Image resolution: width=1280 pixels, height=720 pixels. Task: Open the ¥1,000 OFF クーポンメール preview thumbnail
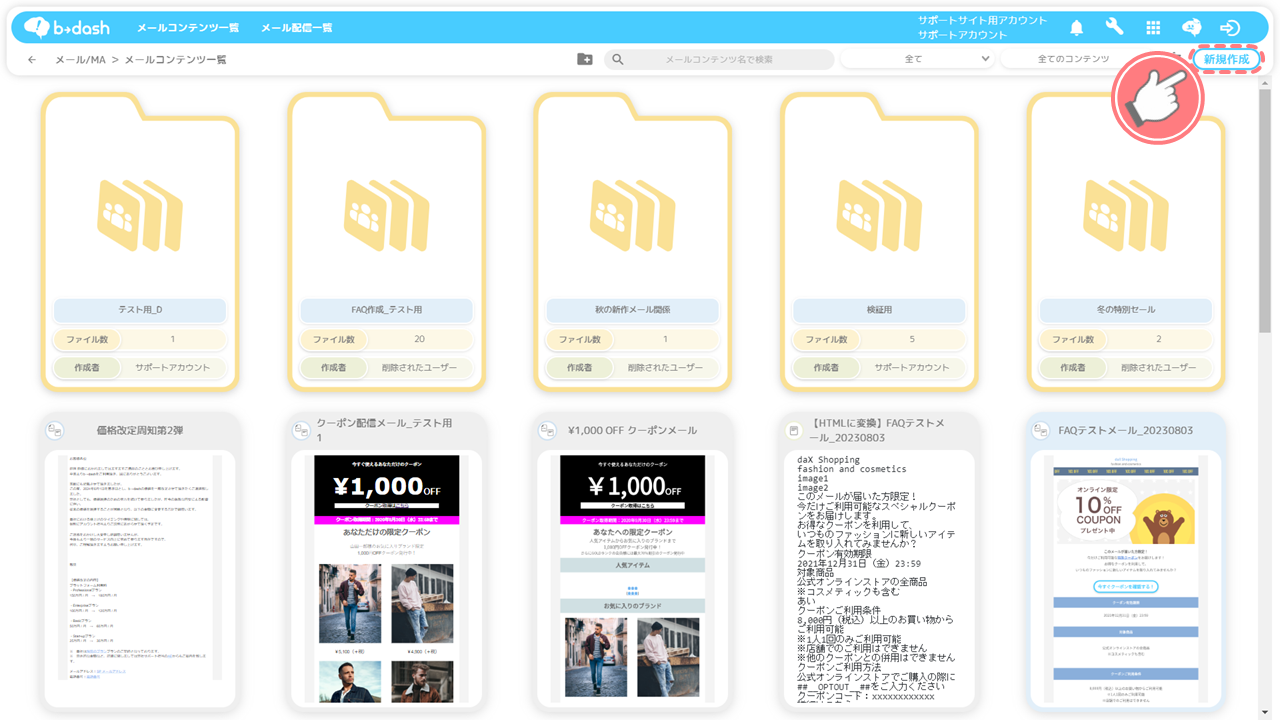click(633, 579)
